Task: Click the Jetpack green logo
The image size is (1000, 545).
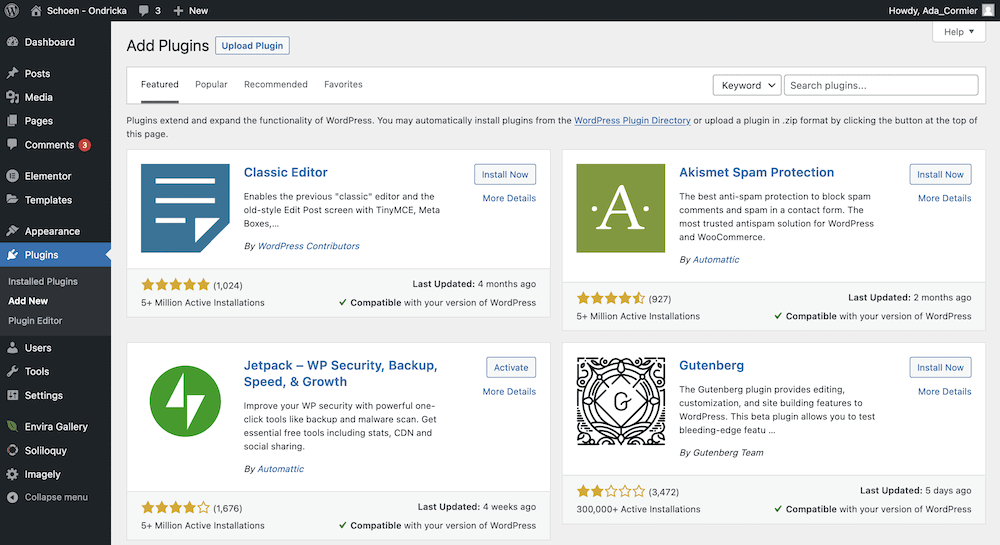Action: (x=185, y=401)
